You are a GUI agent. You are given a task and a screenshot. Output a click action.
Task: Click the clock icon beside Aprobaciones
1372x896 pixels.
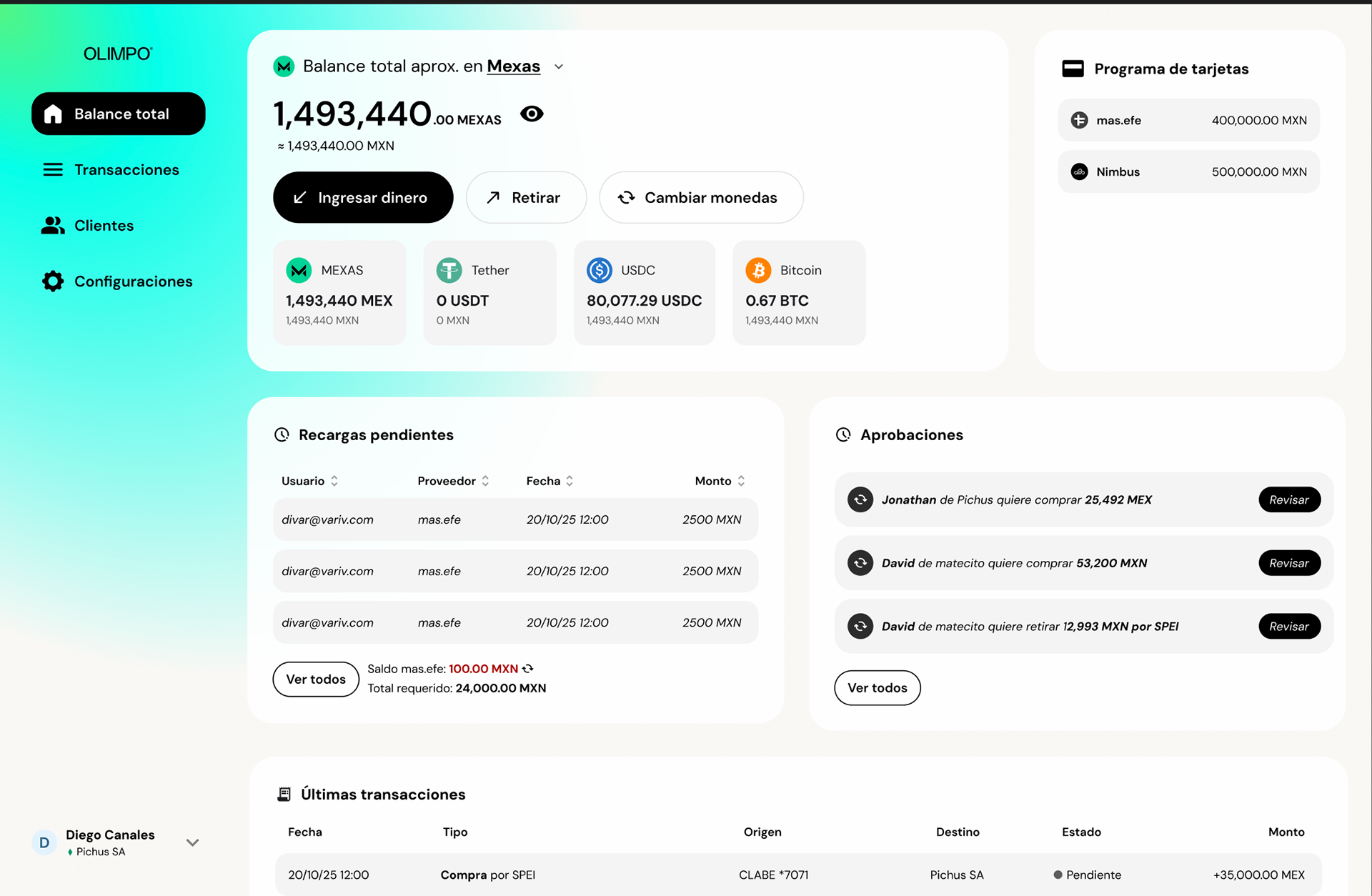coord(843,434)
